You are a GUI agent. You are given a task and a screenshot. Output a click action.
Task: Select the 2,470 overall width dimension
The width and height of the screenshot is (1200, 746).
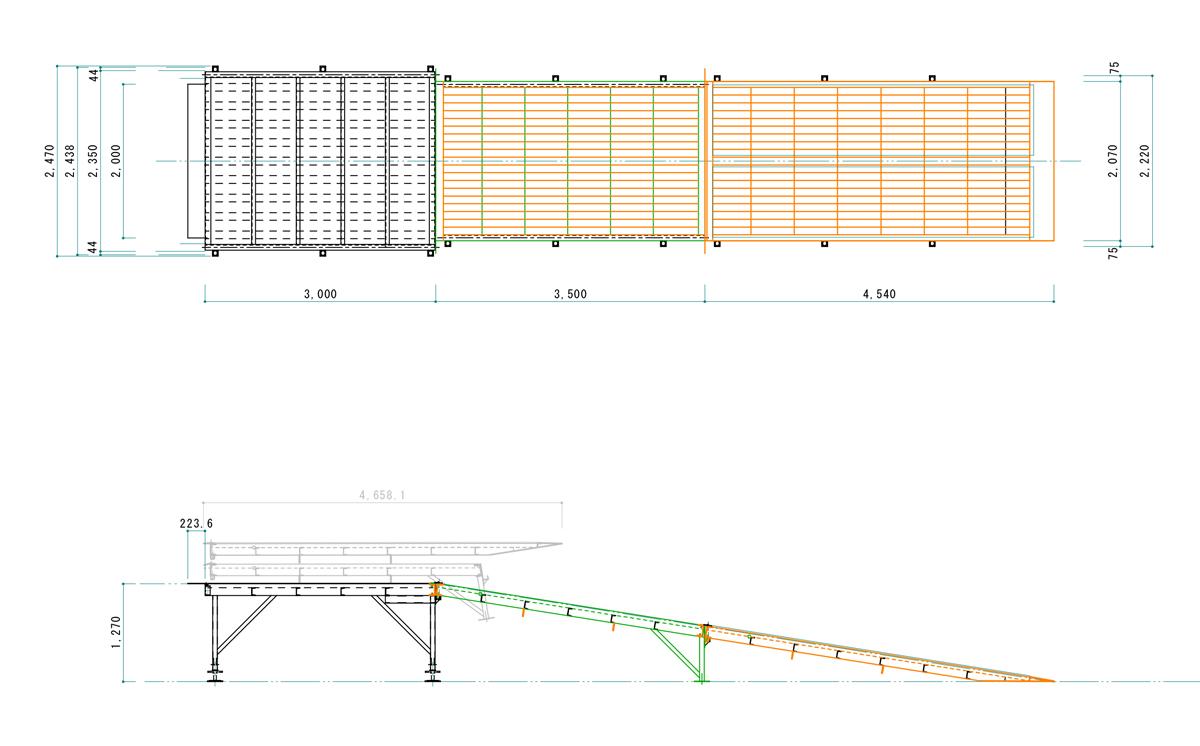[50, 160]
